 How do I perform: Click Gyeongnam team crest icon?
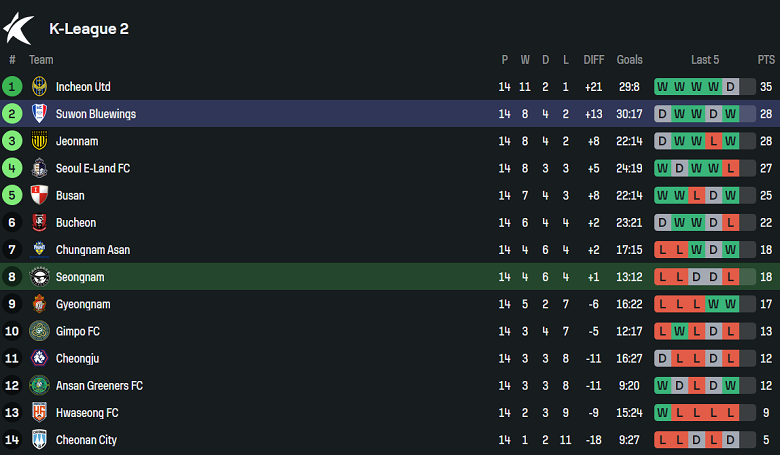click(x=39, y=304)
